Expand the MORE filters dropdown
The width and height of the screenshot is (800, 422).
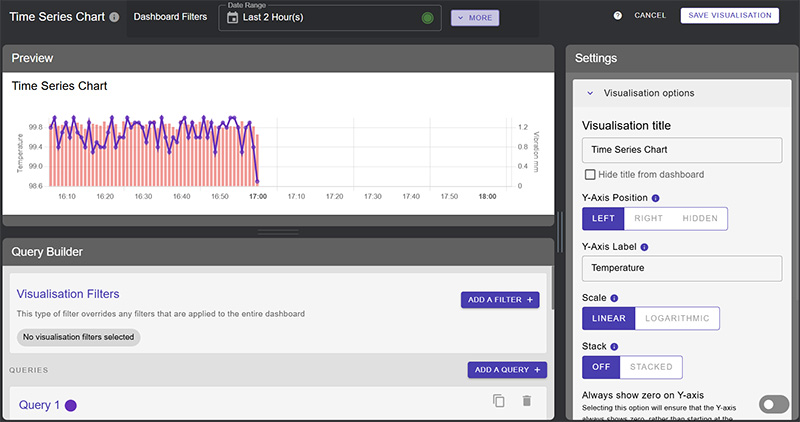coord(475,18)
